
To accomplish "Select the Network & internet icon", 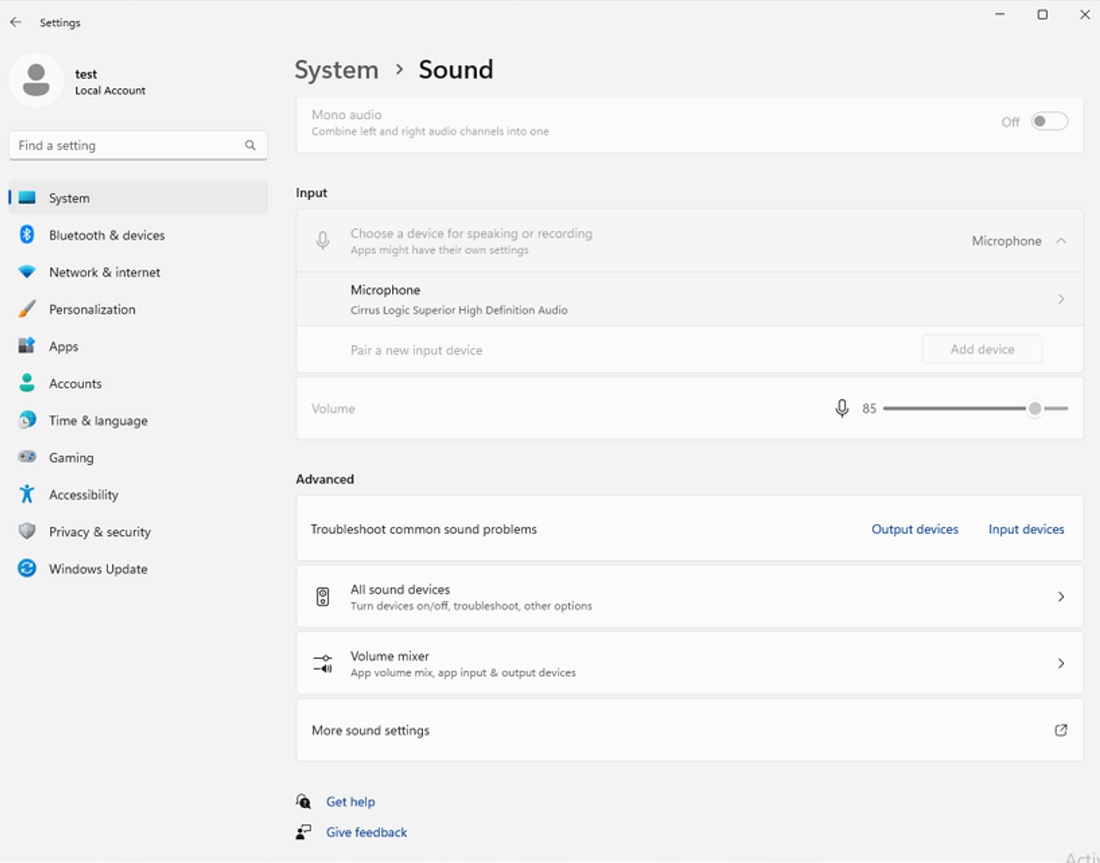I will 27,272.
